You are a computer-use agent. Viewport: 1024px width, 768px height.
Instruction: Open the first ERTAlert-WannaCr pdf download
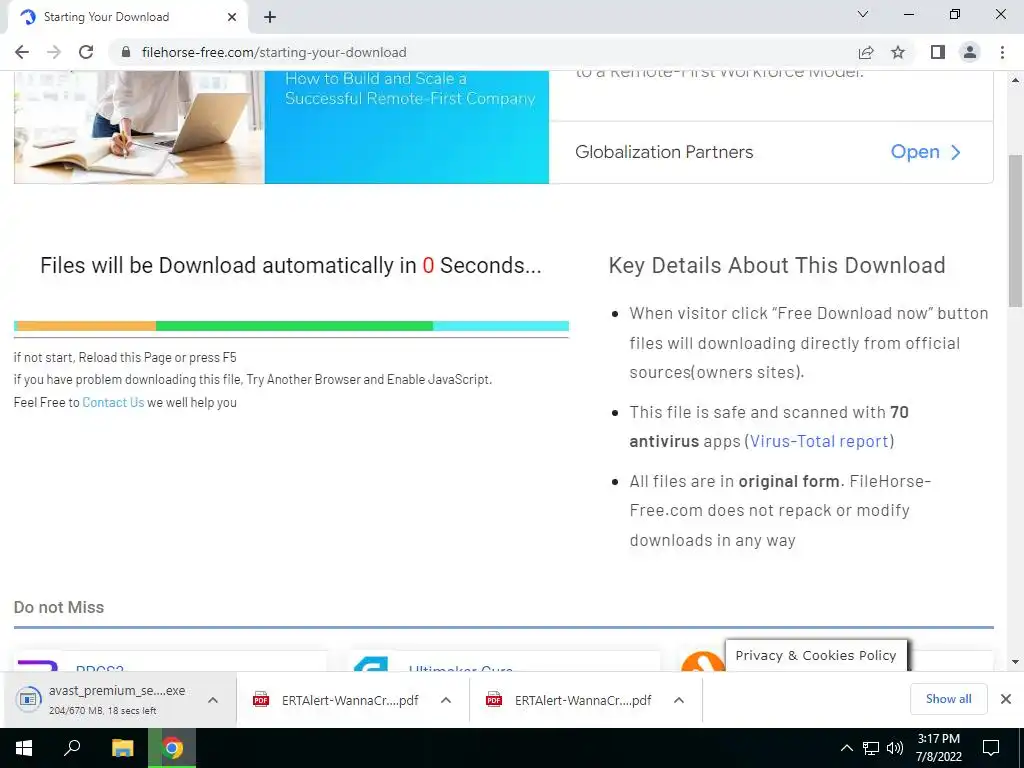(x=336, y=700)
